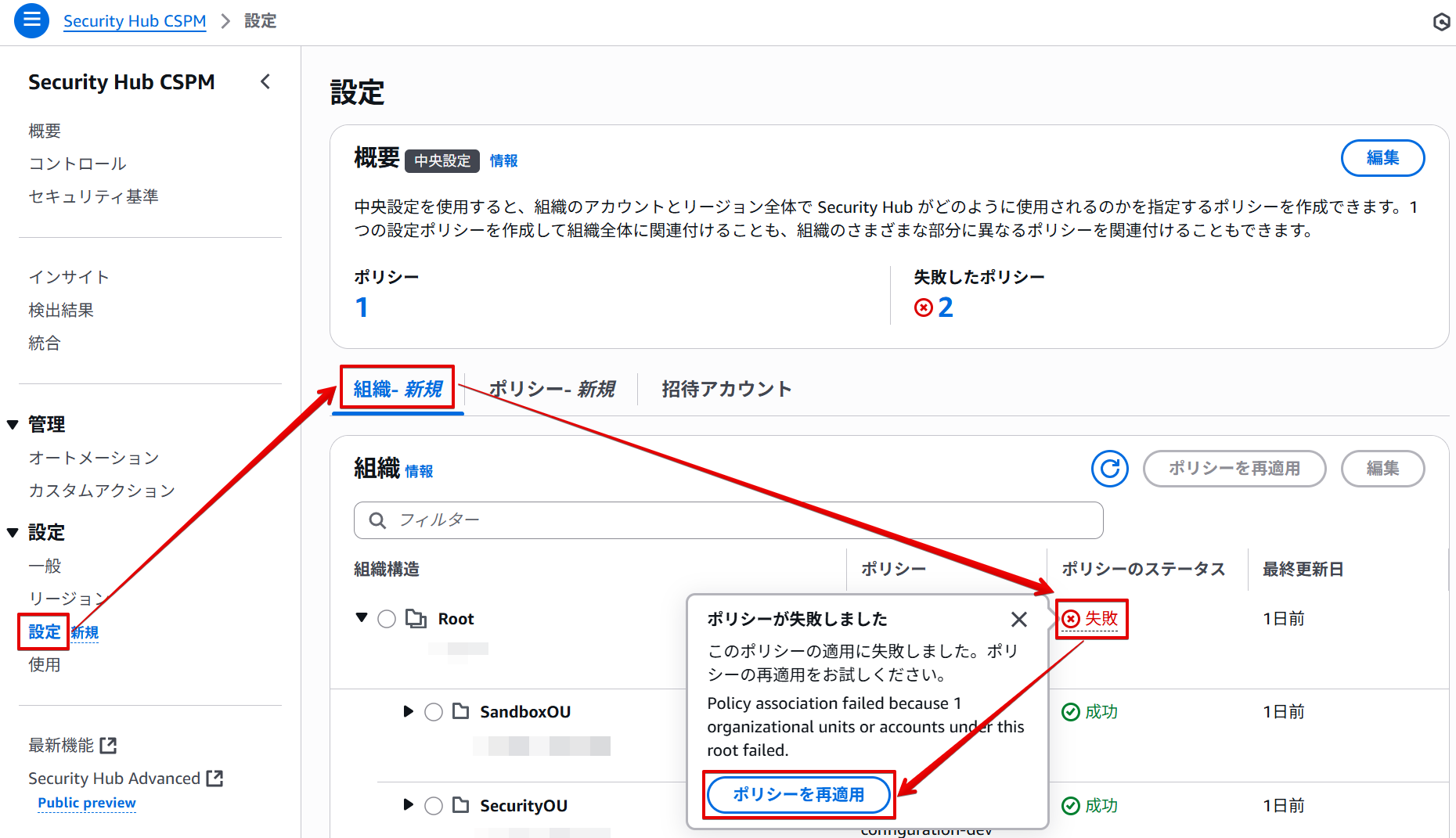Open 検出結果 in the sidebar

pyautogui.click(x=61, y=310)
